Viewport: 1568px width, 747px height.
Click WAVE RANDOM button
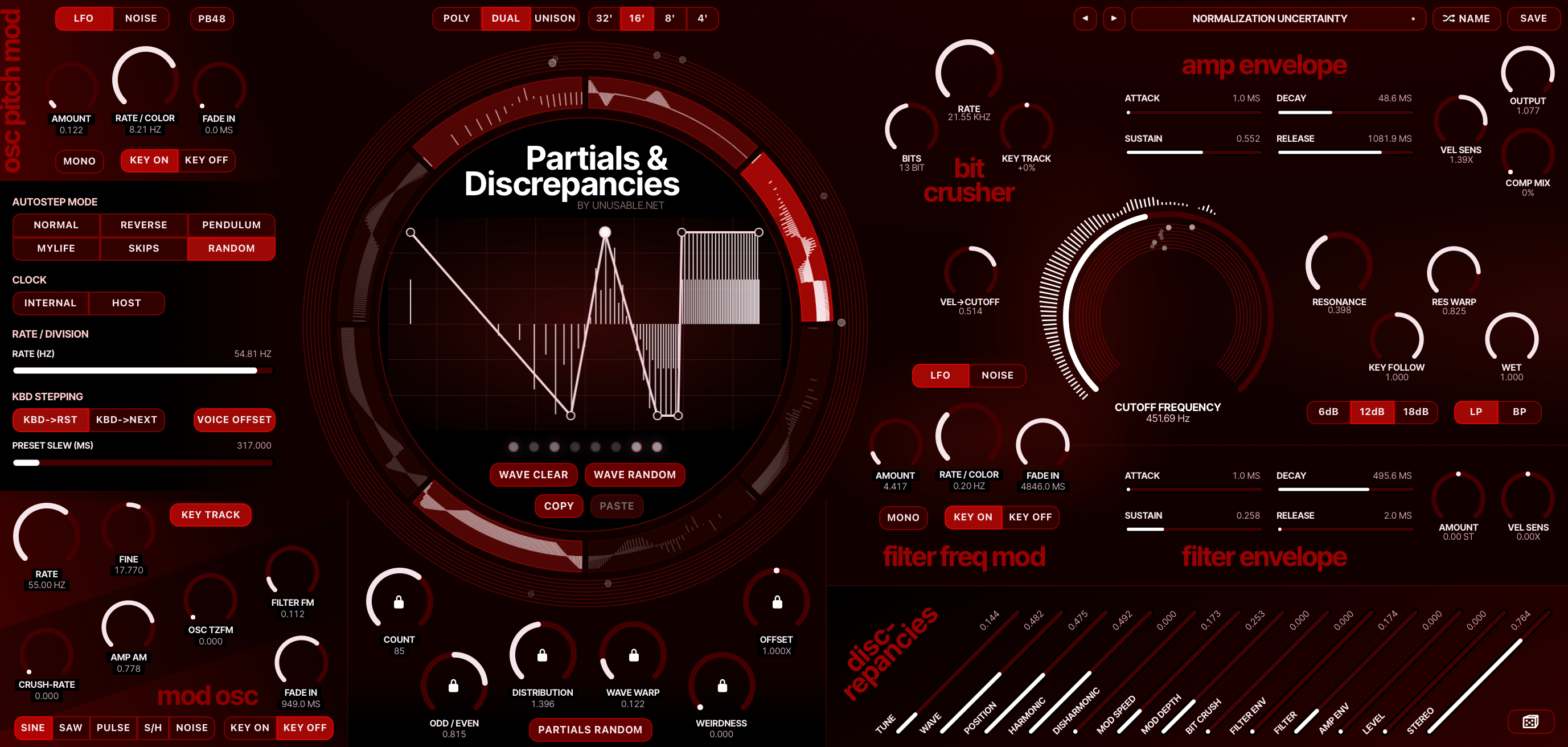tap(634, 475)
